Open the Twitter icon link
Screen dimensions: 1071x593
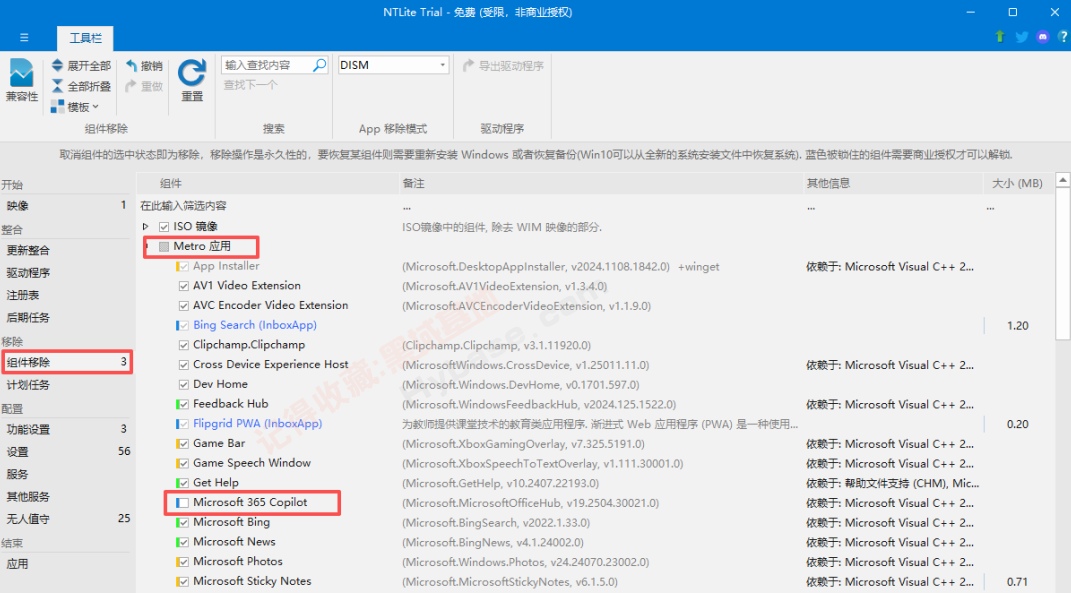[1021, 37]
